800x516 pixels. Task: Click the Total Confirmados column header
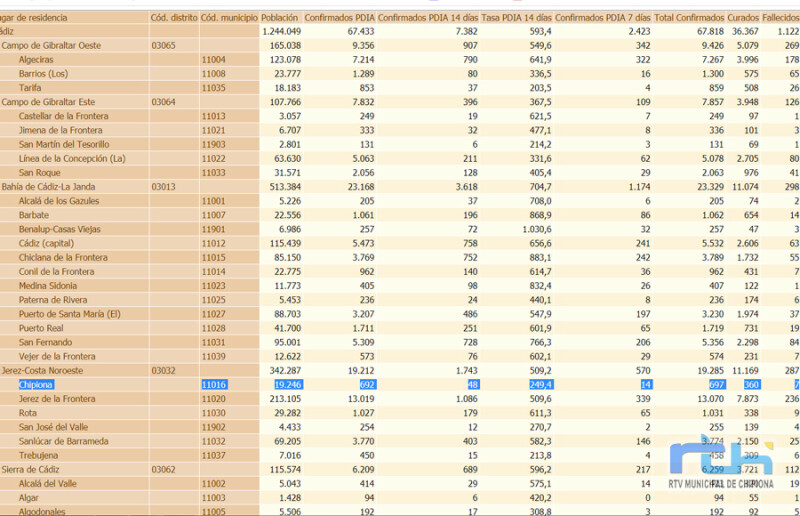click(689, 18)
